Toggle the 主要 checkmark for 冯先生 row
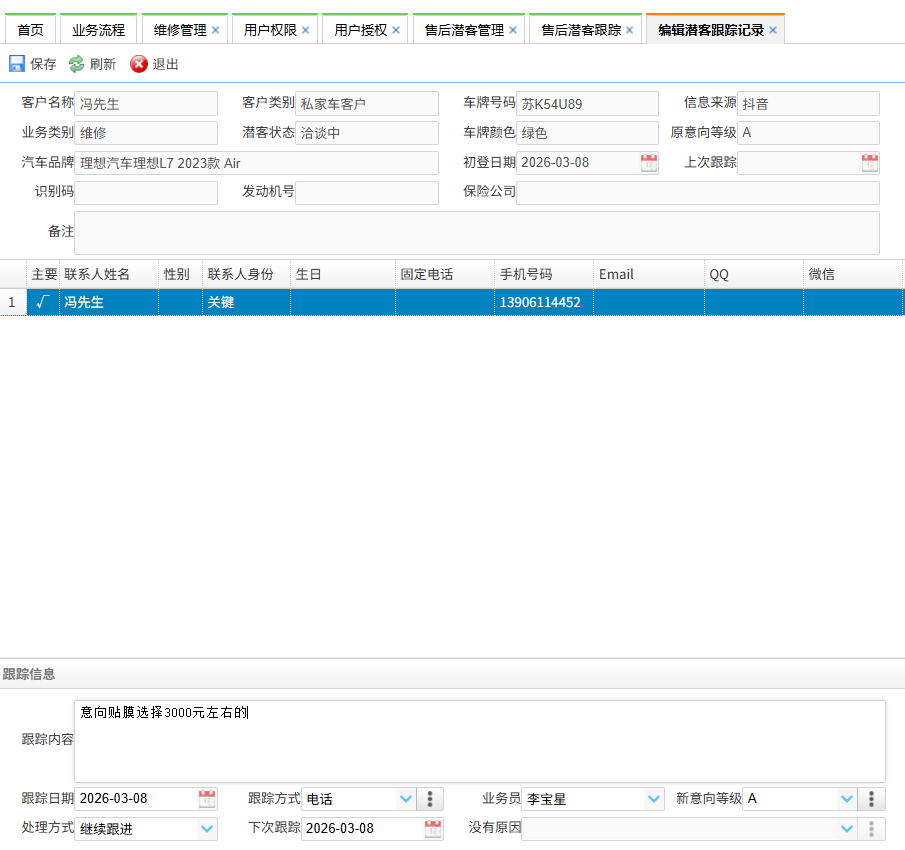This screenshot has height=850, width=905. click(x=43, y=302)
